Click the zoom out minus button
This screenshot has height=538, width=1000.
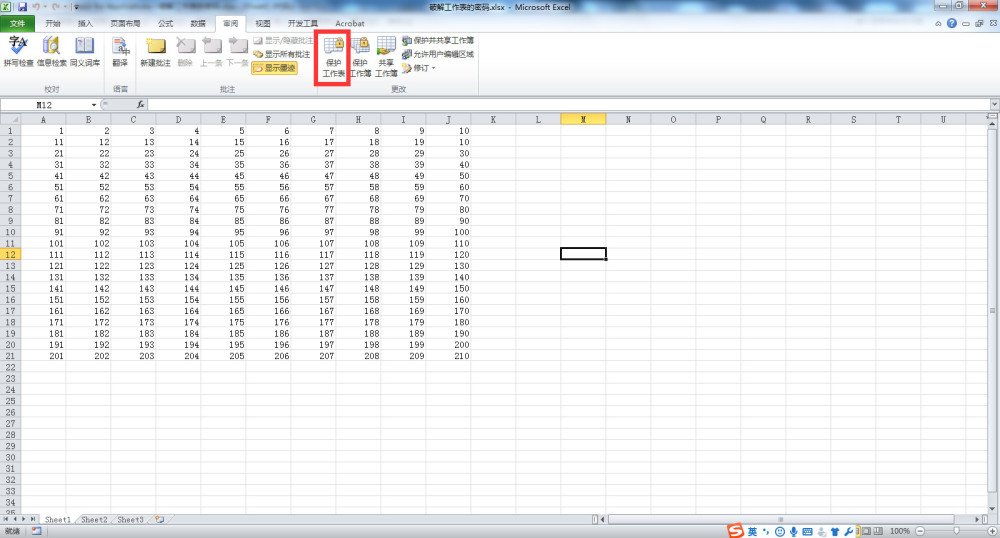pyautogui.click(x=920, y=531)
